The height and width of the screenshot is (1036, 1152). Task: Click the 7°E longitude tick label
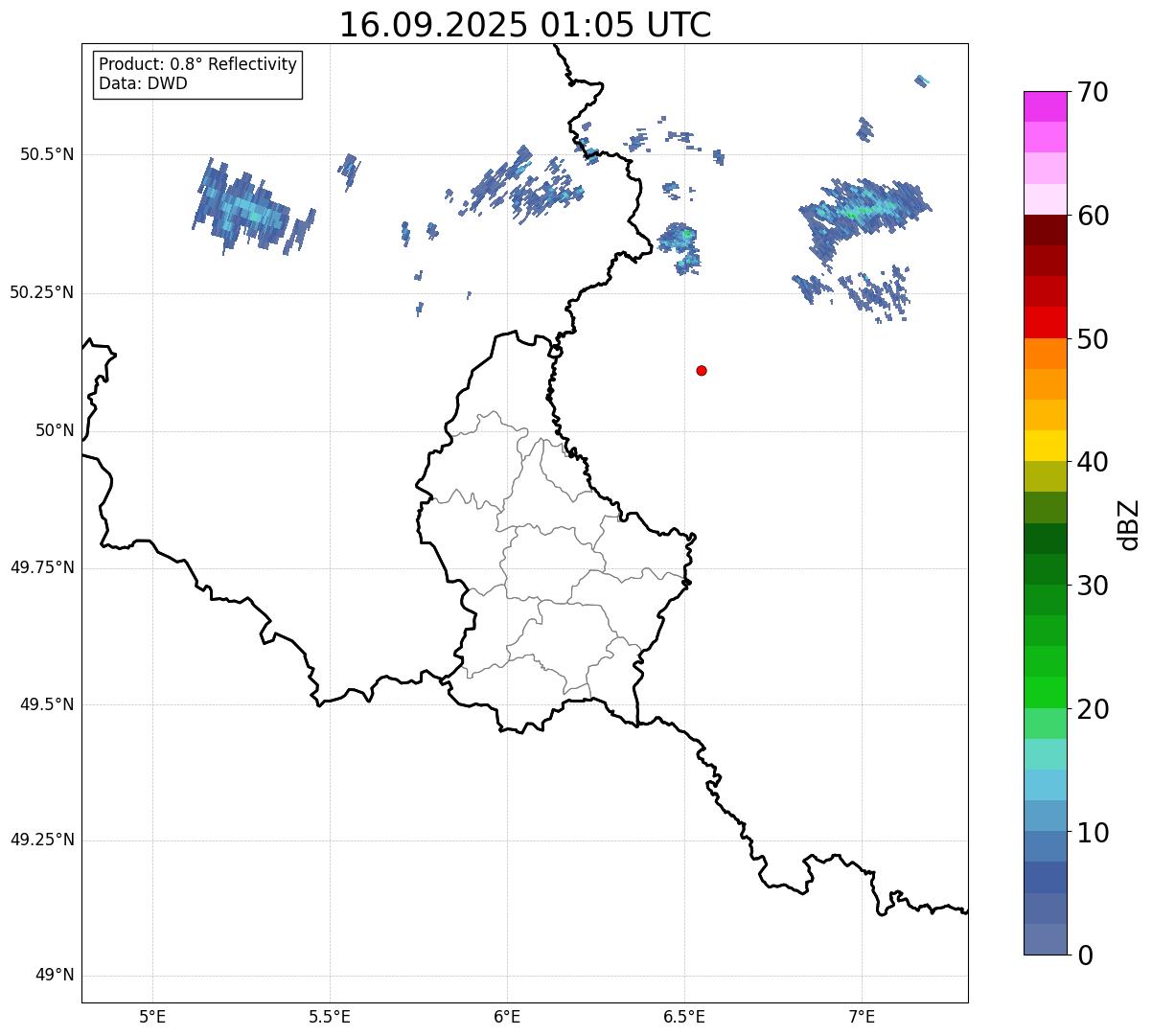(x=862, y=1017)
